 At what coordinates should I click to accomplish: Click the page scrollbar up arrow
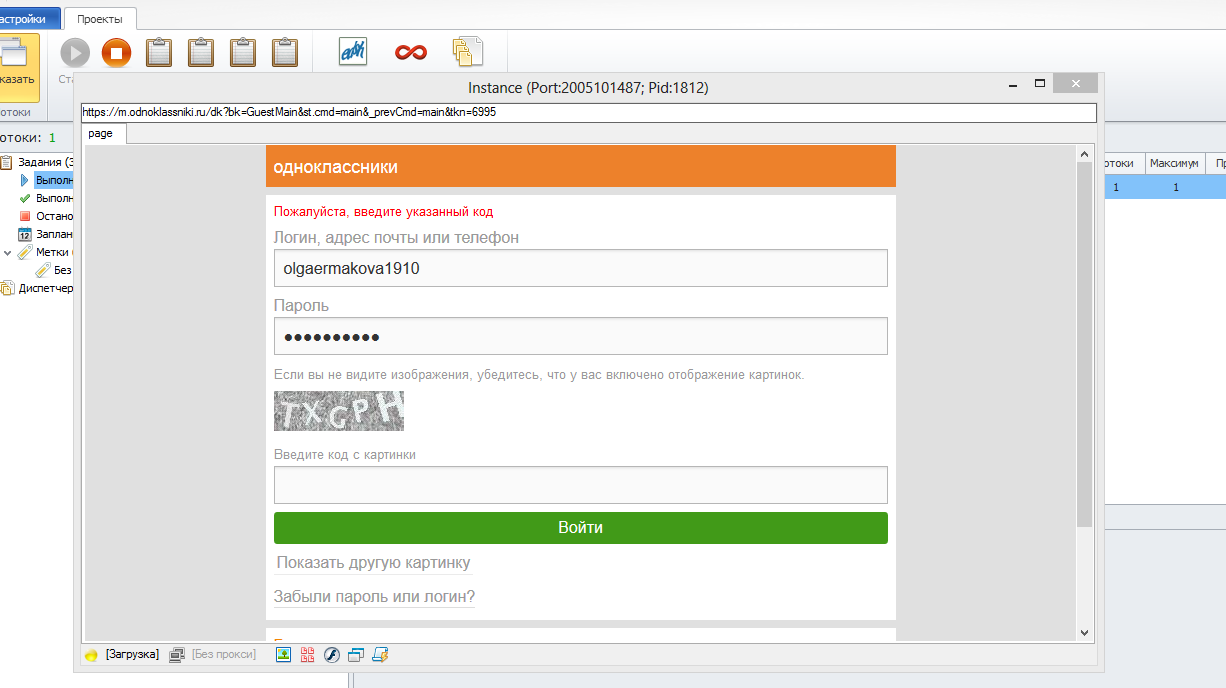coord(1084,153)
